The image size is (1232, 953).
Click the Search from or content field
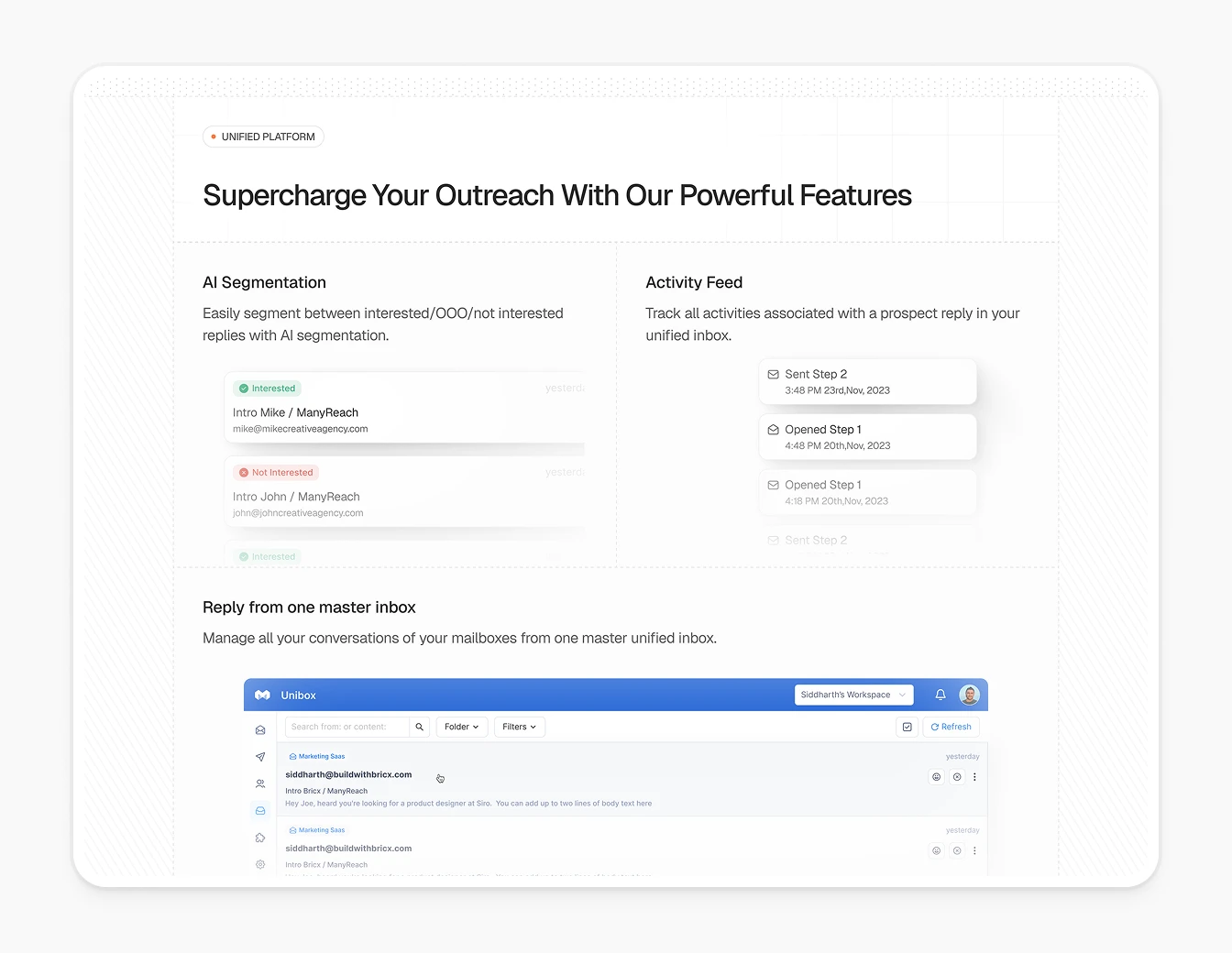(x=347, y=727)
